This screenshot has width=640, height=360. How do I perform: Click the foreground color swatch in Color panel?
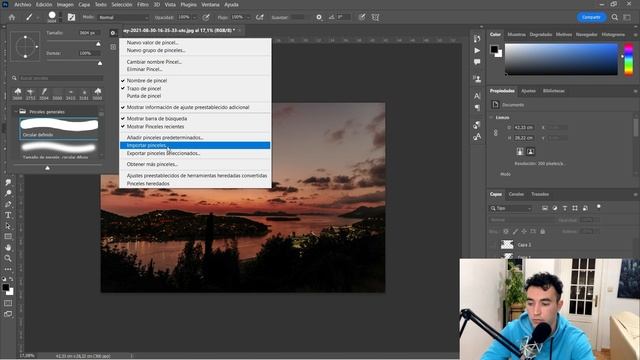point(494,49)
